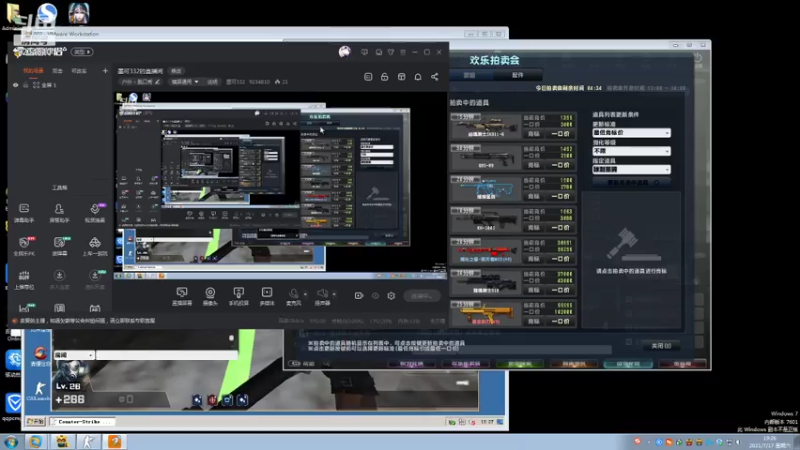Open the chat channel dropdown in game
The height and width of the screenshot is (450, 800).
74,355
